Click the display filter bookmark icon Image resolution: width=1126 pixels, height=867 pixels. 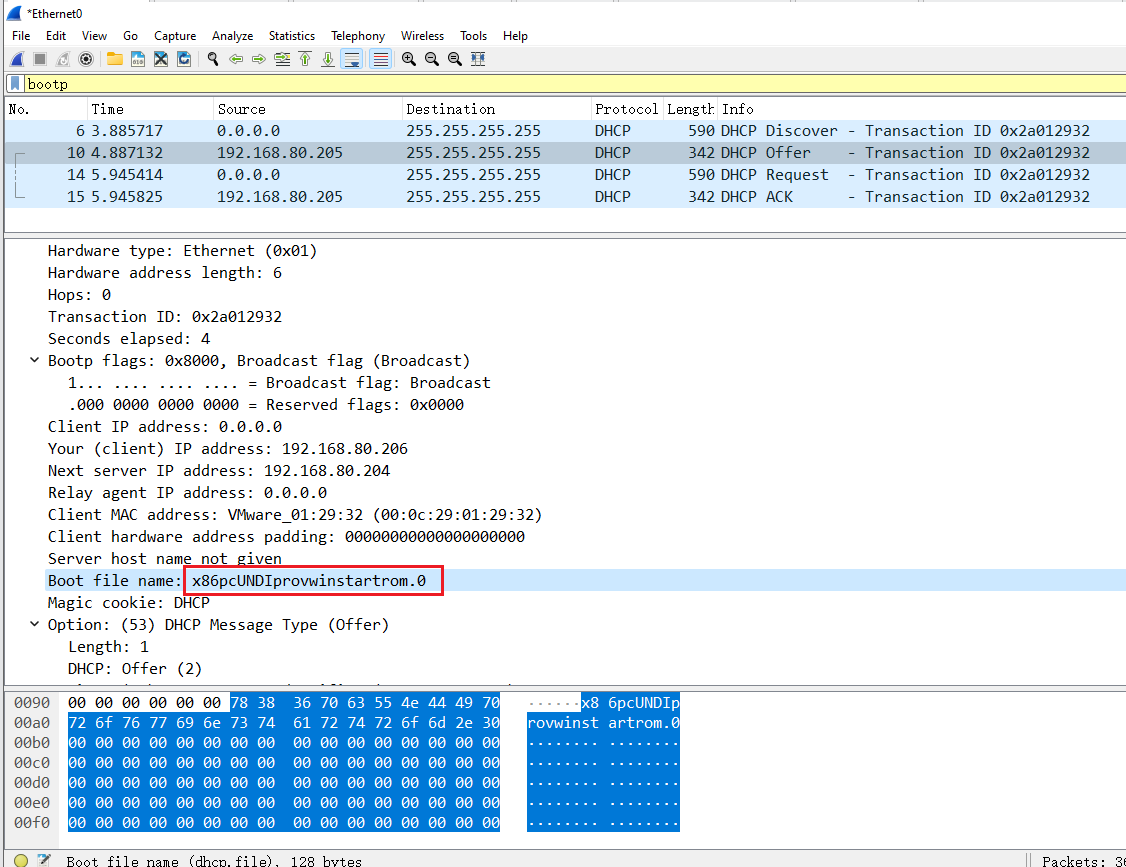15,84
